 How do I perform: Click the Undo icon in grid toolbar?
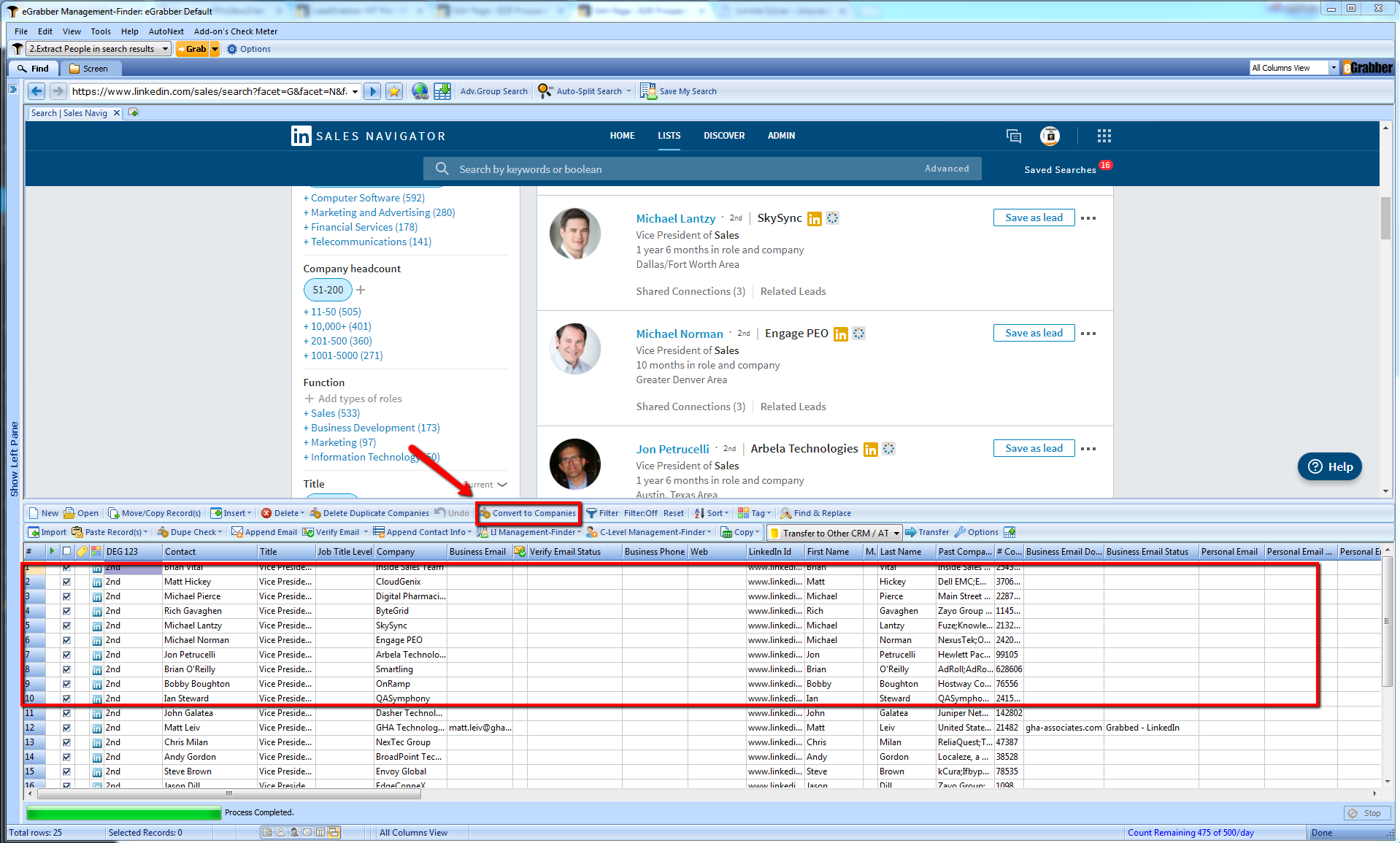(440, 512)
